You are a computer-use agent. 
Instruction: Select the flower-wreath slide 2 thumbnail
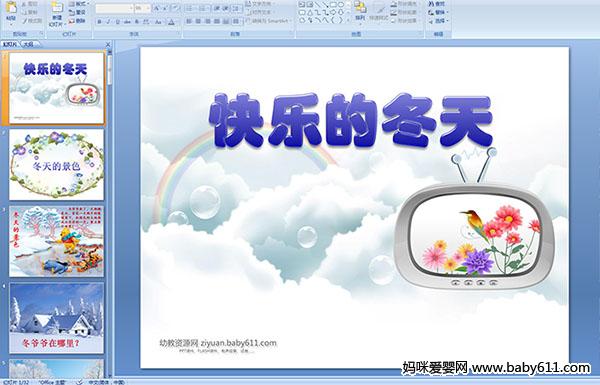tap(56, 165)
